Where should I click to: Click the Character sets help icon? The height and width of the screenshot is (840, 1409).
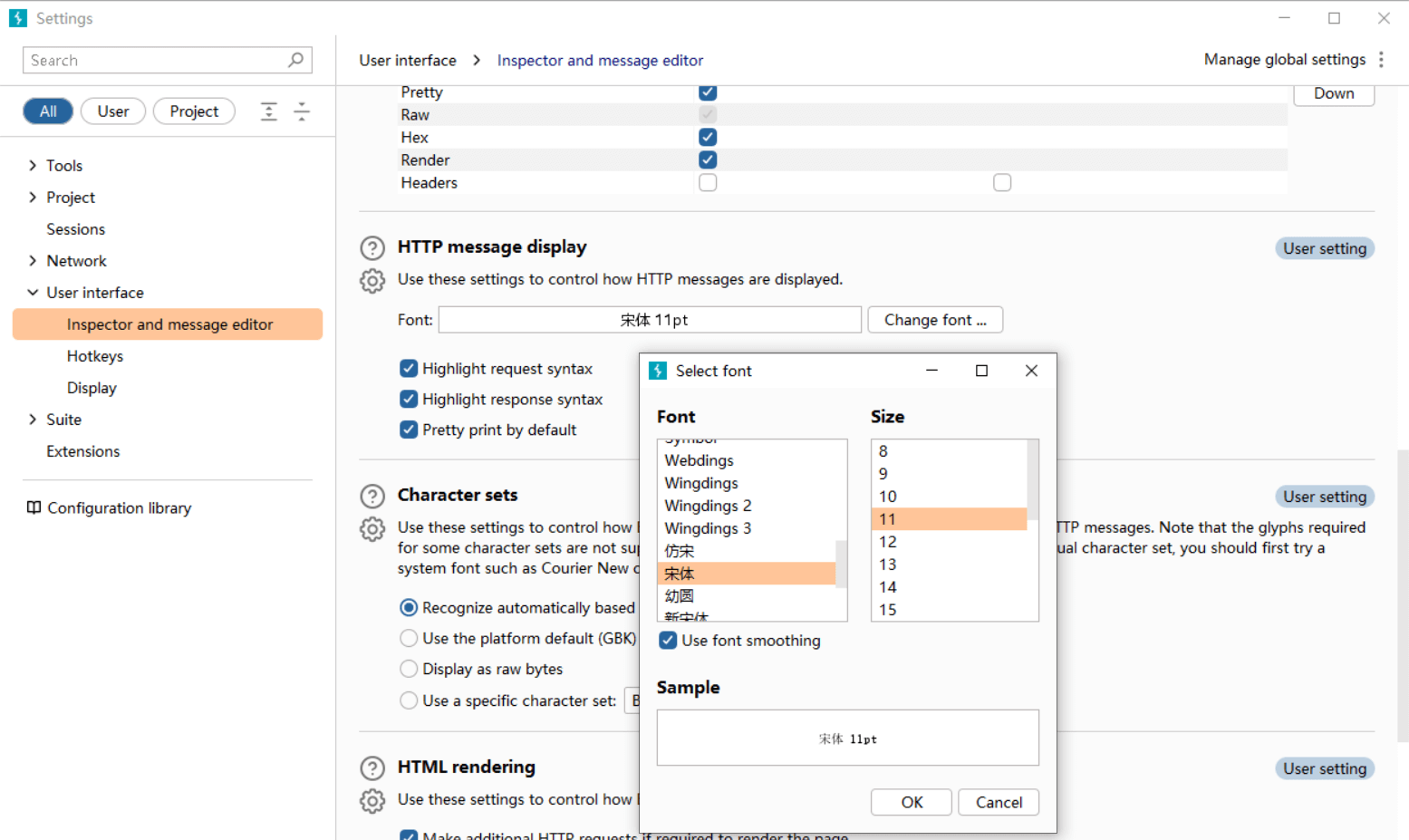(372, 496)
